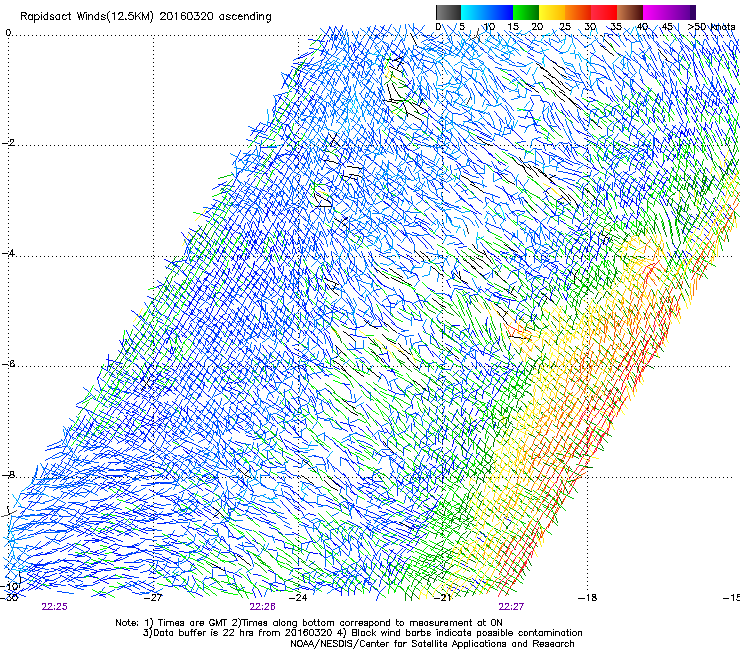Click the ">50 knots" legend label

tap(711, 27)
